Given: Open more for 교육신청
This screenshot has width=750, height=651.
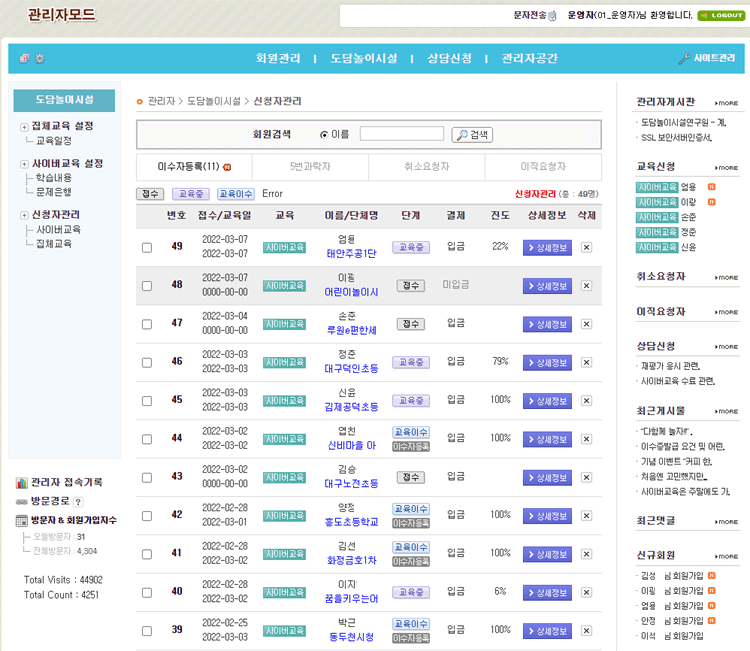Looking at the screenshot, I should [727, 167].
